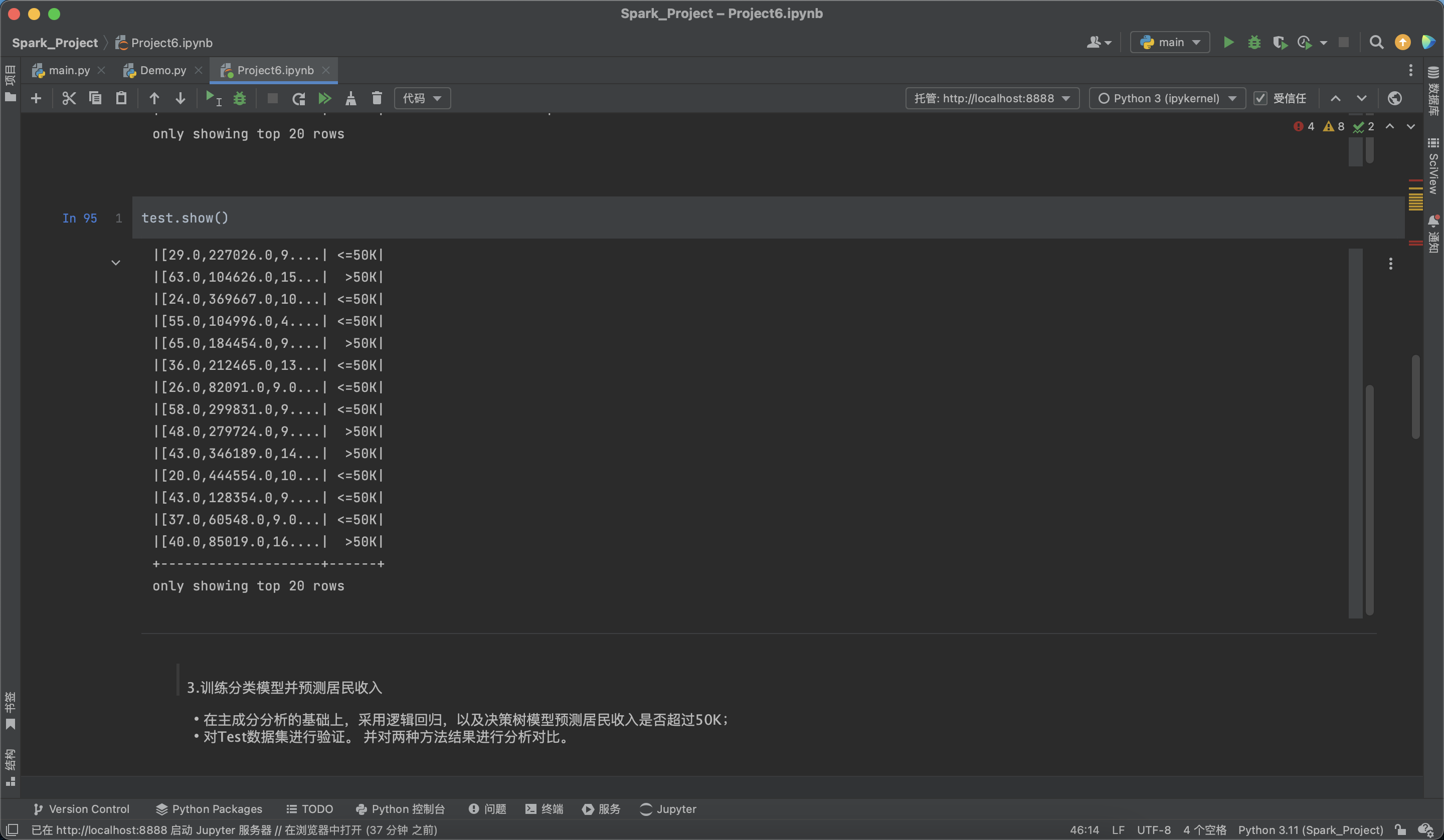Clear all outputs with broom icon
The height and width of the screenshot is (840, 1444).
click(350, 99)
